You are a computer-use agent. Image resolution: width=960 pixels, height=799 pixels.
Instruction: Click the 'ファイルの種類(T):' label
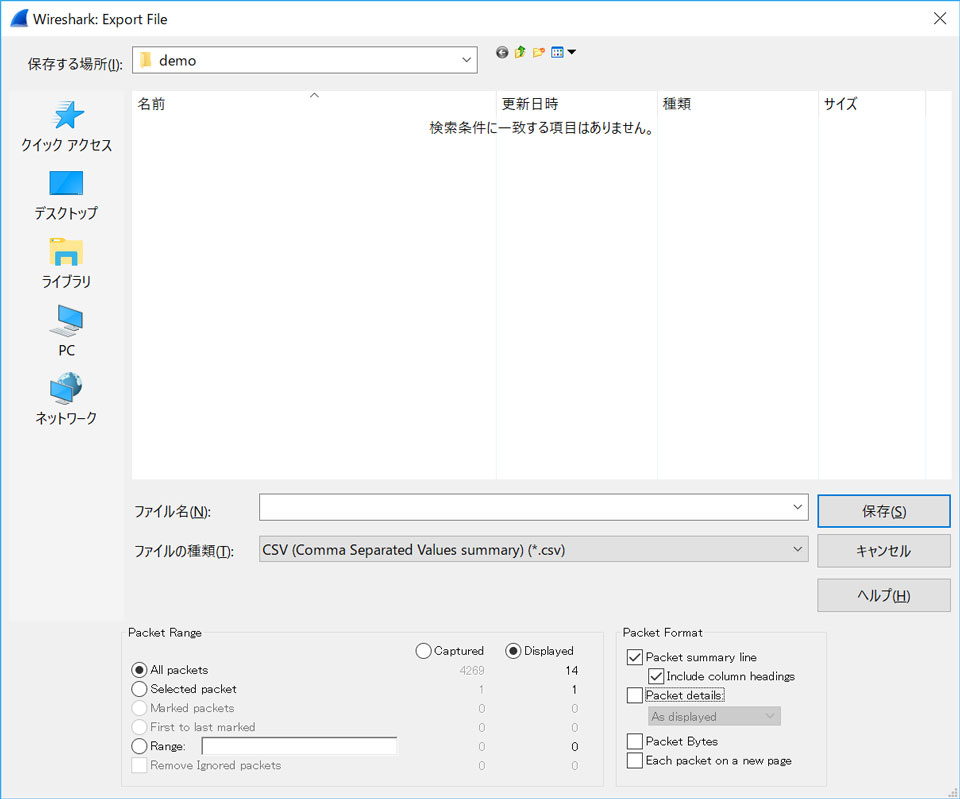pos(184,551)
